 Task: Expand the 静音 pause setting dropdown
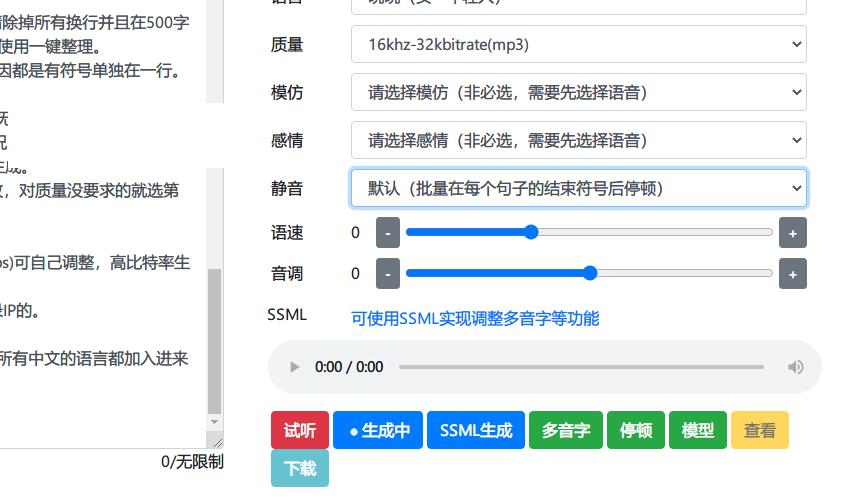tap(578, 188)
